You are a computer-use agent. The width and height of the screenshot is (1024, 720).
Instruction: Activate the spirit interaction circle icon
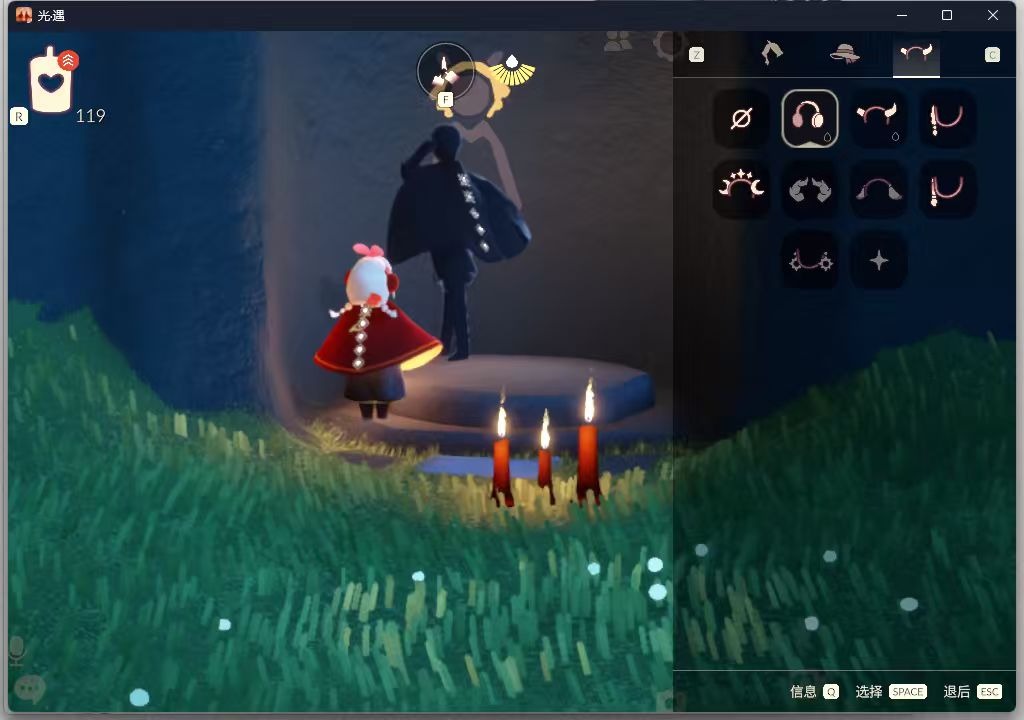click(445, 72)
